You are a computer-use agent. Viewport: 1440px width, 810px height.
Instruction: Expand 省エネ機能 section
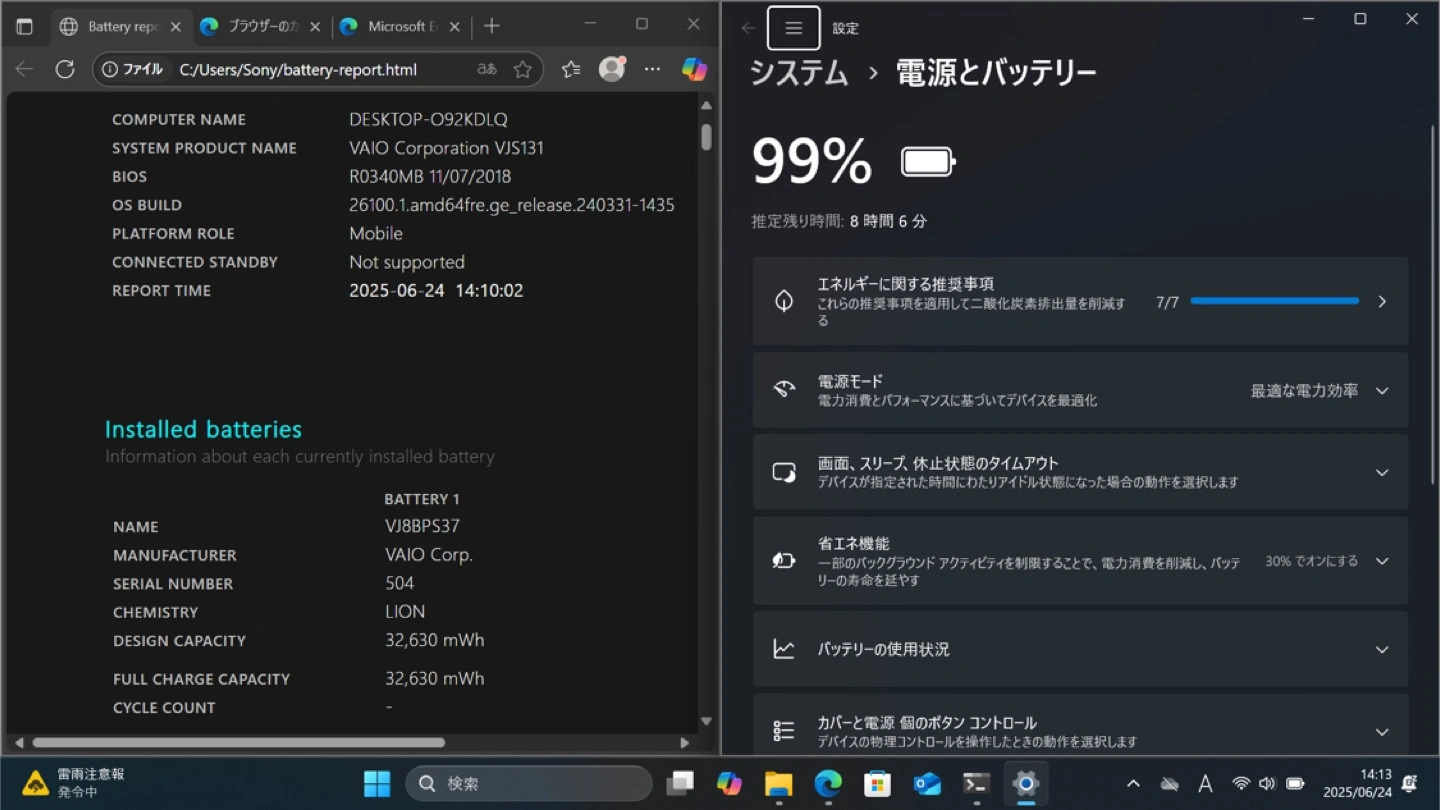click(x=1080, y=561)
